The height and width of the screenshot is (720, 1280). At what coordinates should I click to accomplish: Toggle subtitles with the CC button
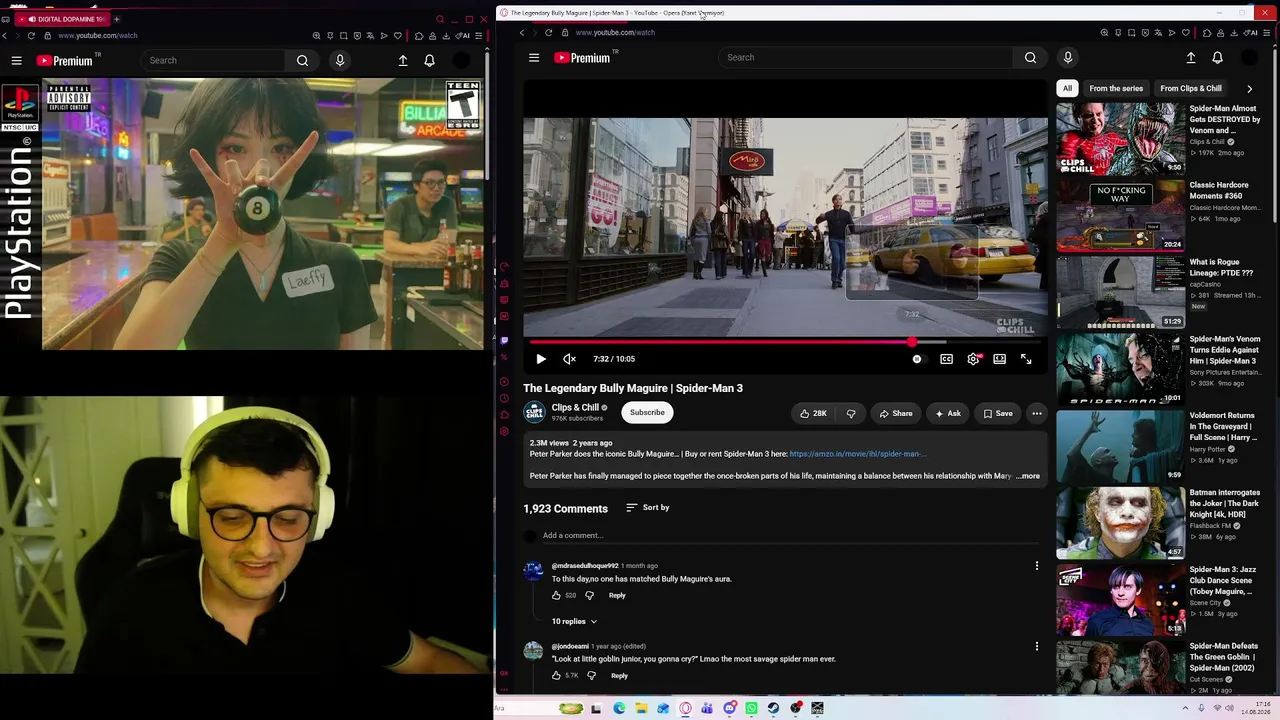tap(946, 359)
